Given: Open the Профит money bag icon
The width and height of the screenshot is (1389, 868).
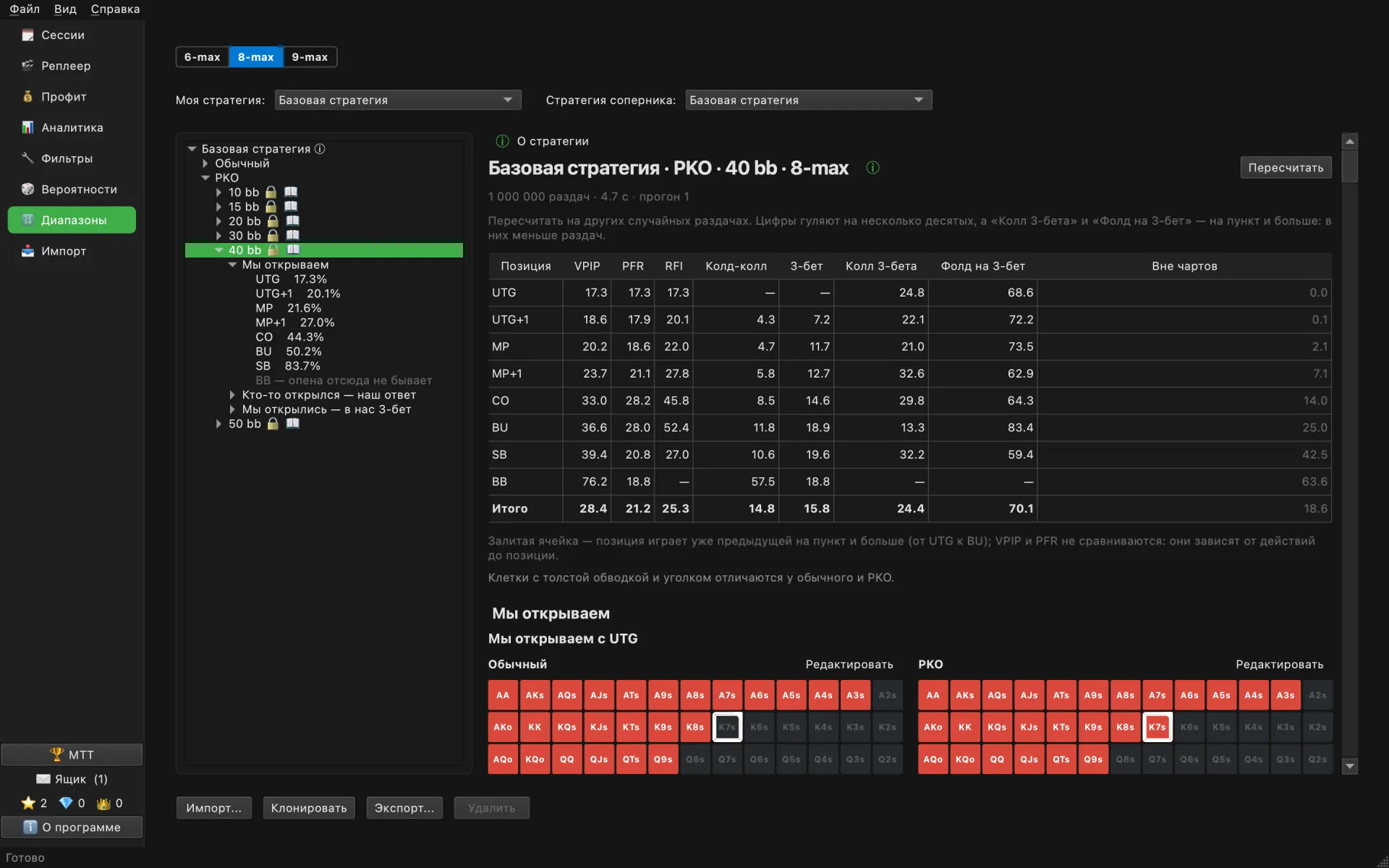Looking at the screenshot, I should coord(27,97).
